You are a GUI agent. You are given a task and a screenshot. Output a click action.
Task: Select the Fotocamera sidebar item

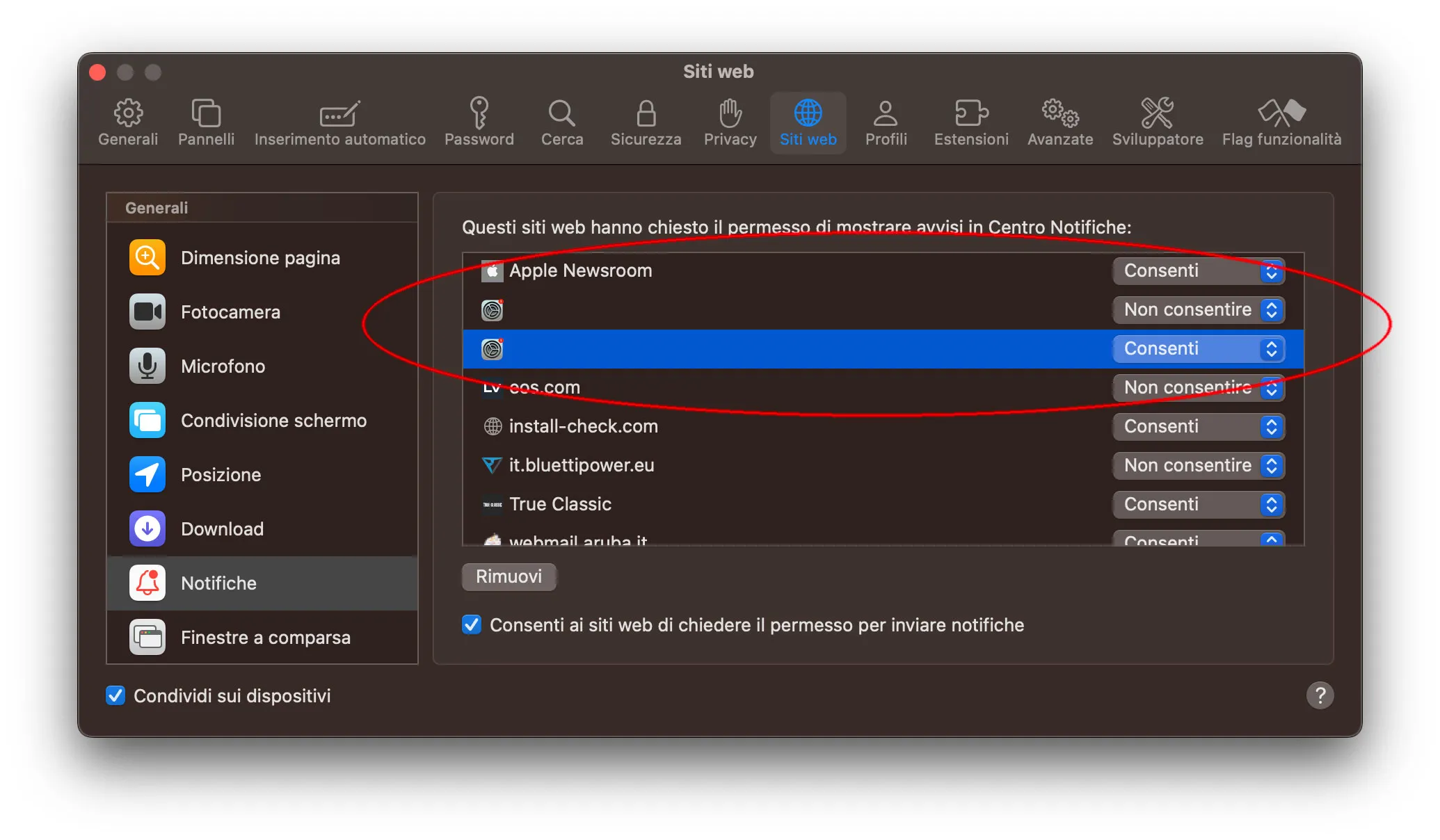point(230,312)
